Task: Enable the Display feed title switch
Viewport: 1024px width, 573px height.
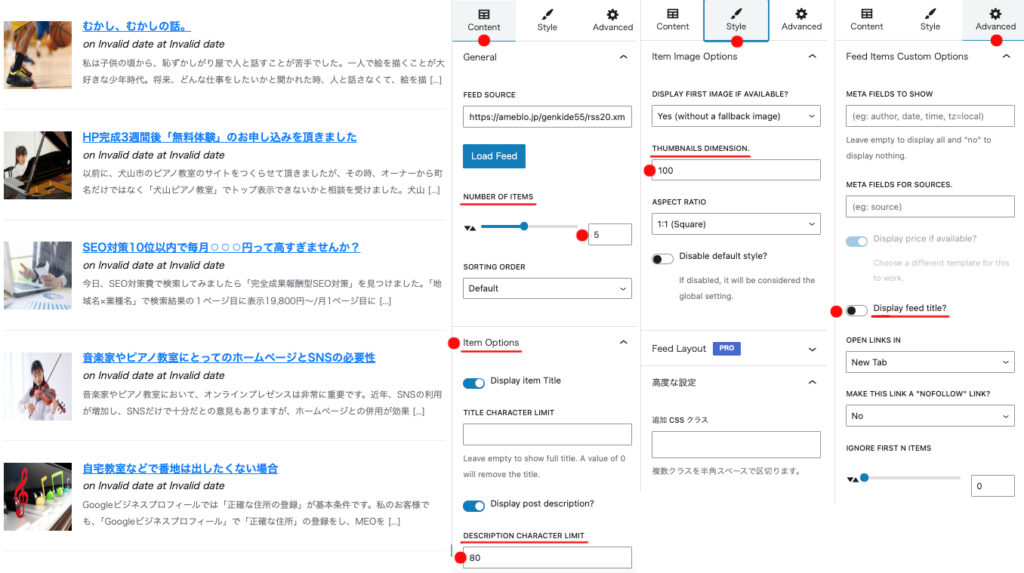Action: 857,310
